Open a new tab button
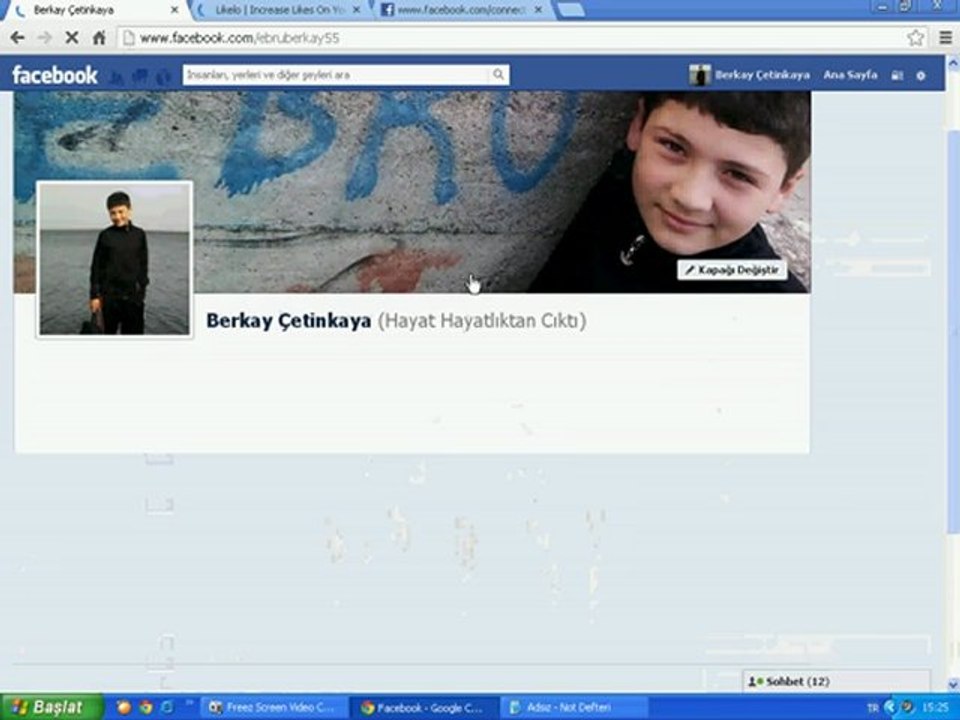The width and height of the screenshot is (960, 720). [571, 10]
